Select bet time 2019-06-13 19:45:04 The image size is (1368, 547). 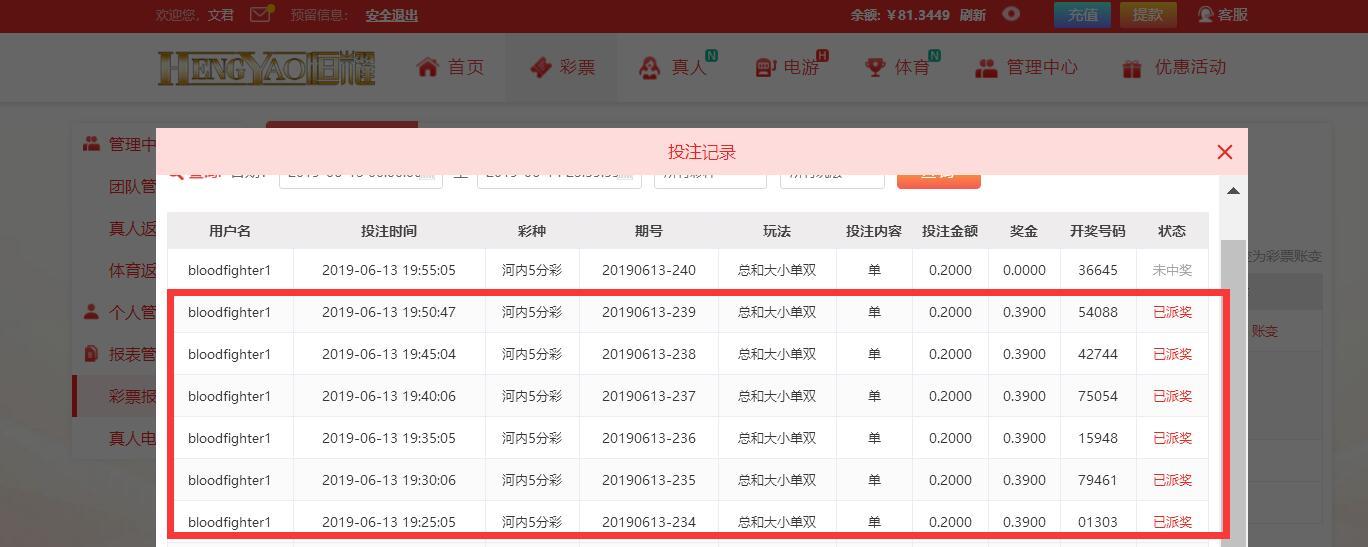[389, 354]
